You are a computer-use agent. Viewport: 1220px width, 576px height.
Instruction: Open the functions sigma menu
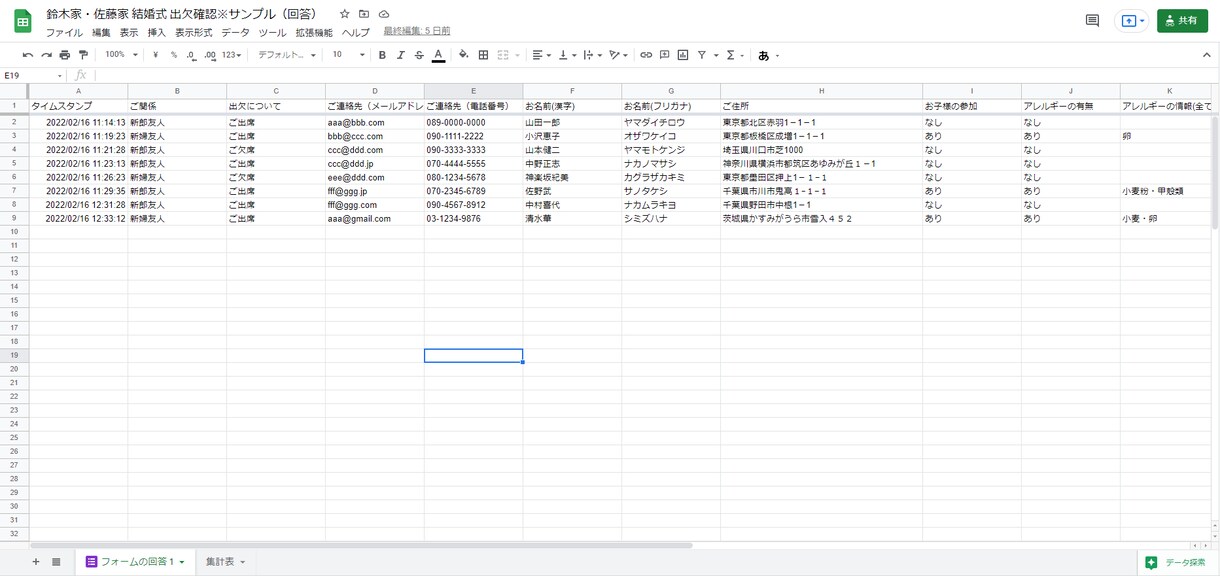734,55
